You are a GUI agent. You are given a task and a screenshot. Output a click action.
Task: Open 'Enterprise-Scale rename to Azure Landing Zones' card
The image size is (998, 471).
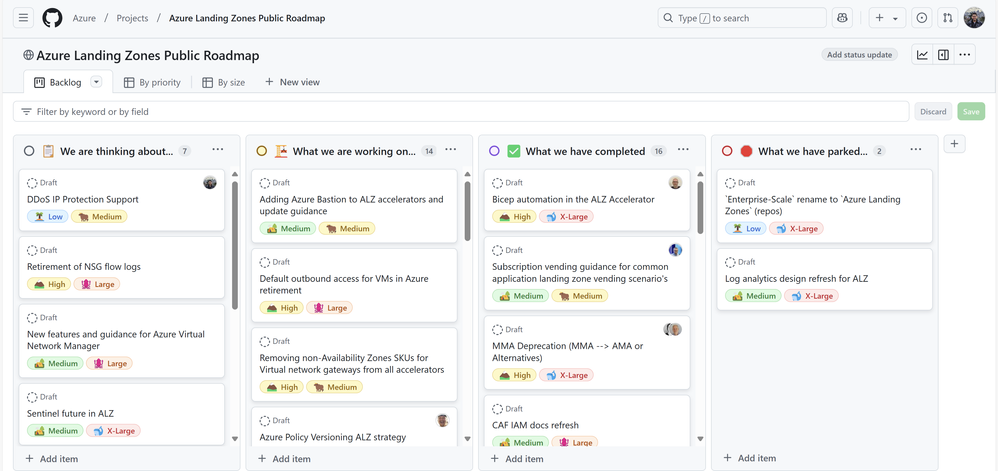(813, 205)
